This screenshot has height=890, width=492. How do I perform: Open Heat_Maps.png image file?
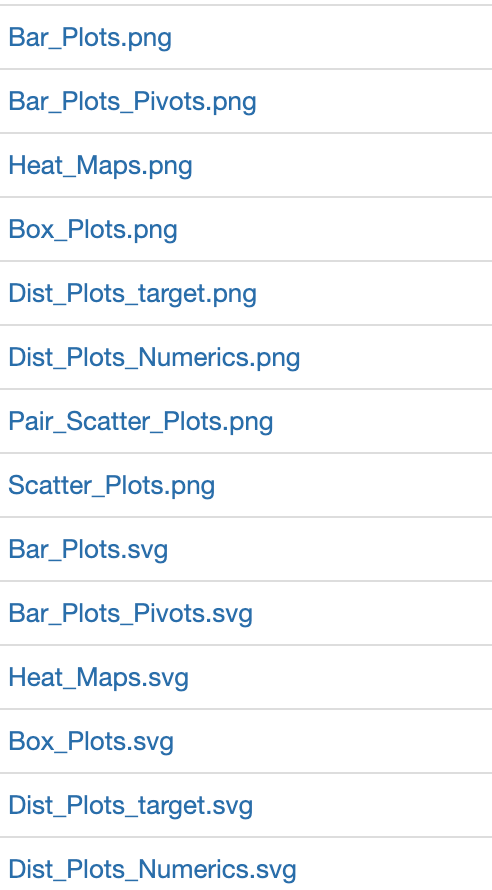(x=100, y=166)
